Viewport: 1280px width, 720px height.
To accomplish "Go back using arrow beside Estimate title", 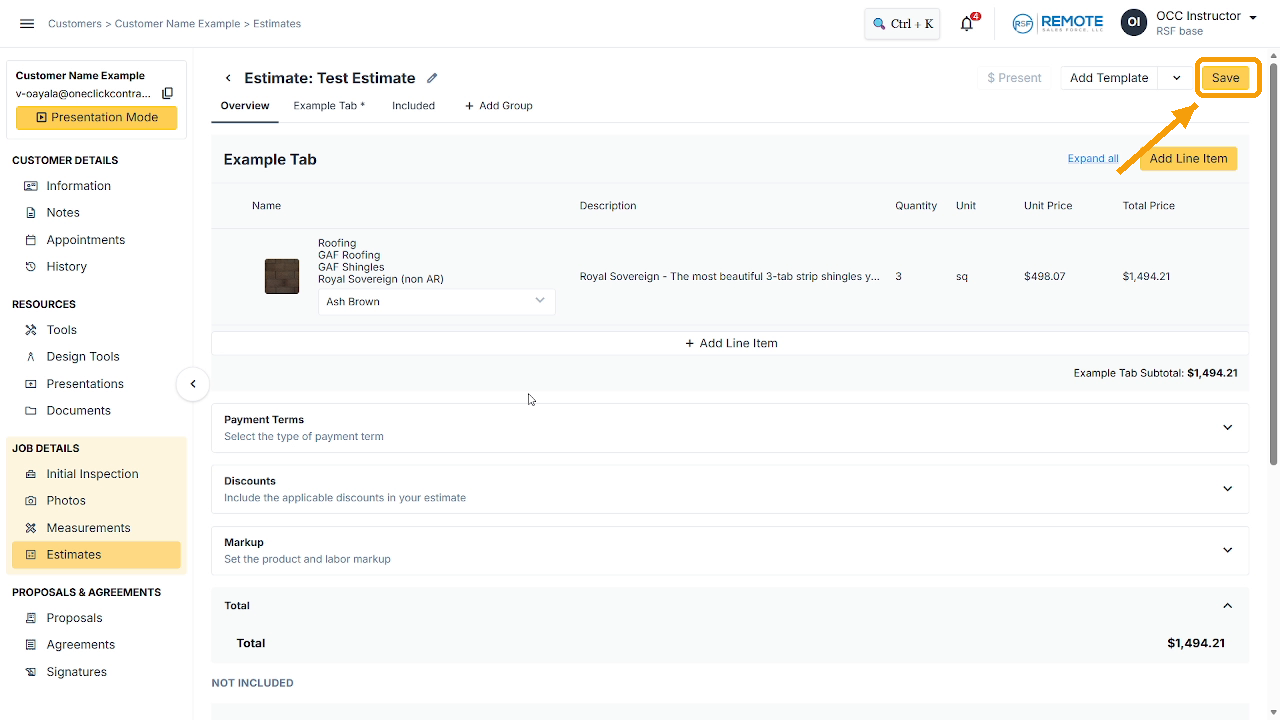I will pyautogui.click(x=228, y=78).
